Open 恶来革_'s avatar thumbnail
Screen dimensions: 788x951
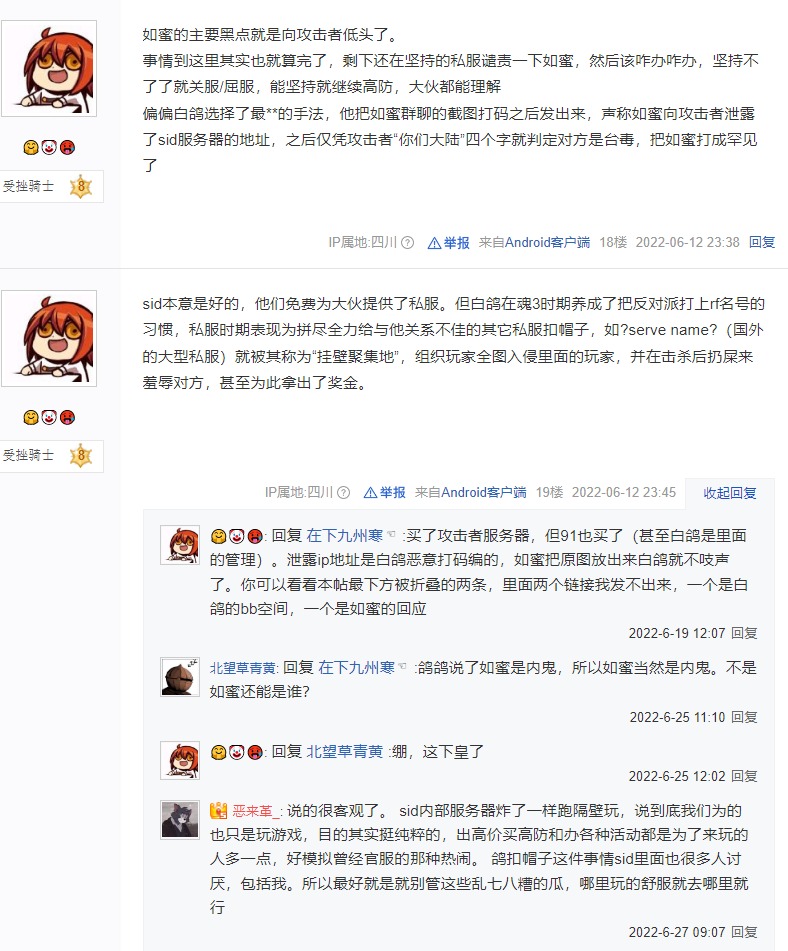click(x=180, y=819)
